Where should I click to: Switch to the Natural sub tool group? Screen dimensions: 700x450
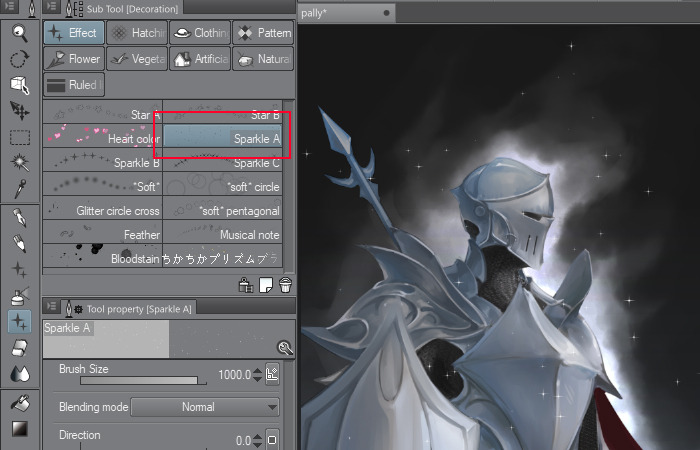(x=263, y=58)
